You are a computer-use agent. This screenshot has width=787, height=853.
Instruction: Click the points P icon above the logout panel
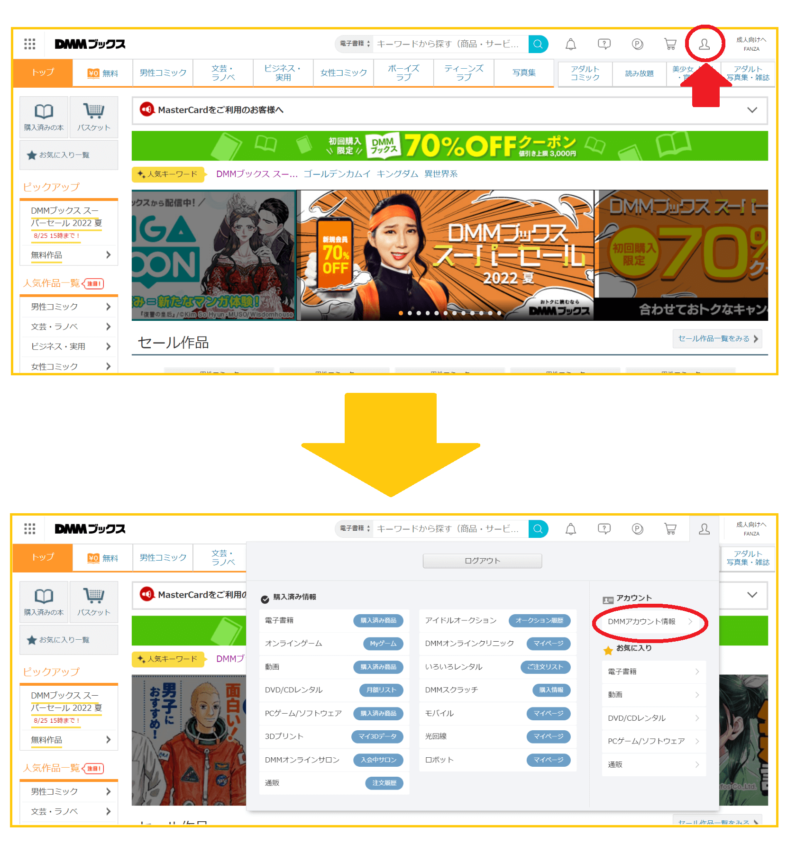637,528
